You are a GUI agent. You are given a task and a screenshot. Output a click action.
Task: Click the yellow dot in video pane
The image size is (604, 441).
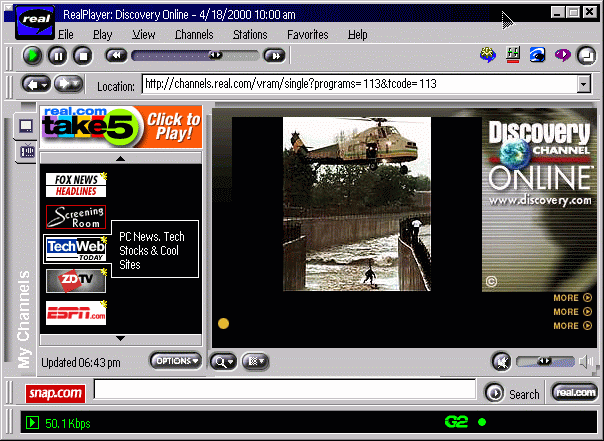point(223,324)
